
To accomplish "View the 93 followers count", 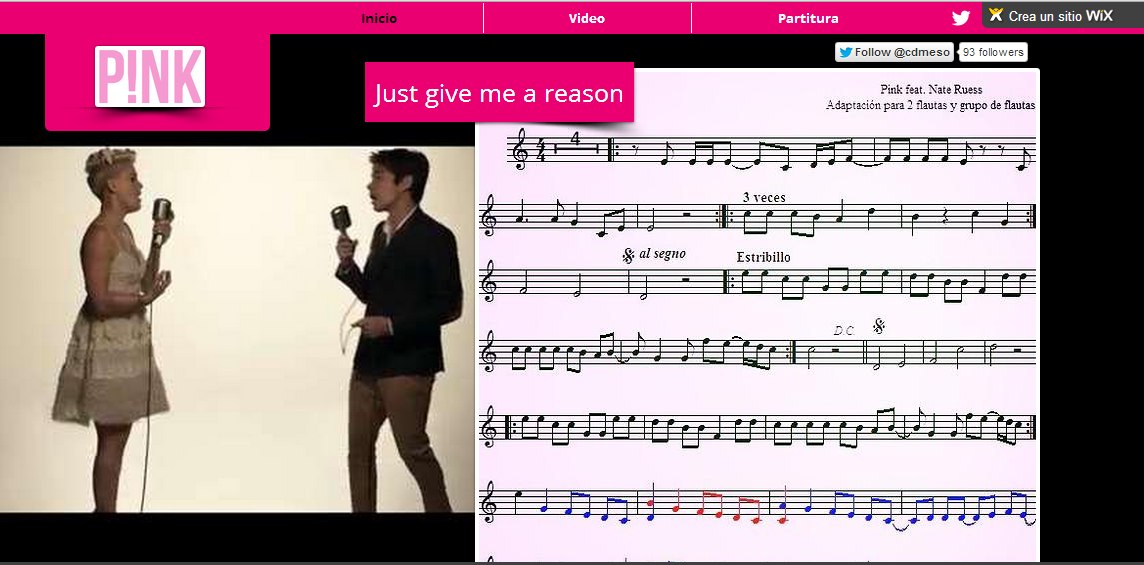I will [x=993, y=52].
